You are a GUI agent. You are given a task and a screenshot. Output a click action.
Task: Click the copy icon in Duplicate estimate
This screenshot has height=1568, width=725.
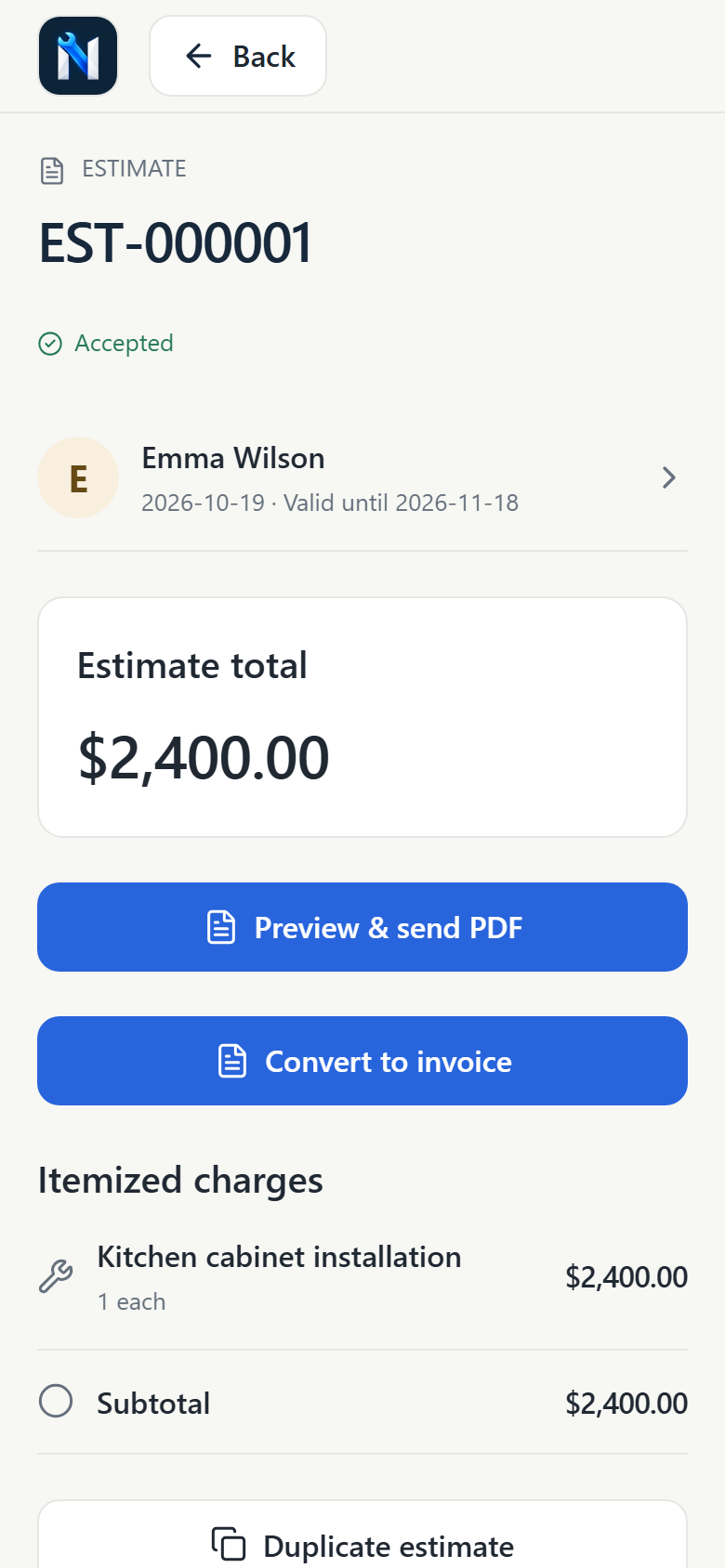point(229,1544)
